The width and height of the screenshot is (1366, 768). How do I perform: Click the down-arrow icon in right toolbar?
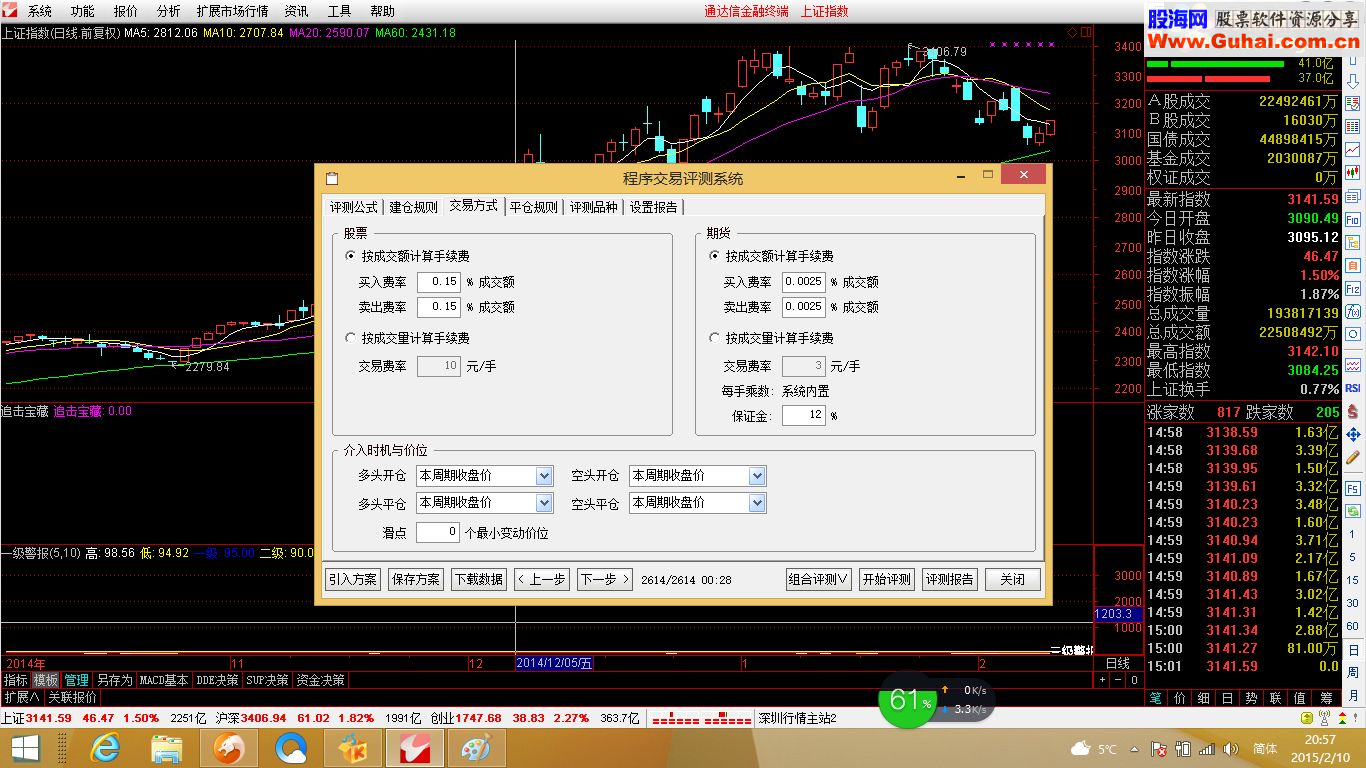(1353, 81)
